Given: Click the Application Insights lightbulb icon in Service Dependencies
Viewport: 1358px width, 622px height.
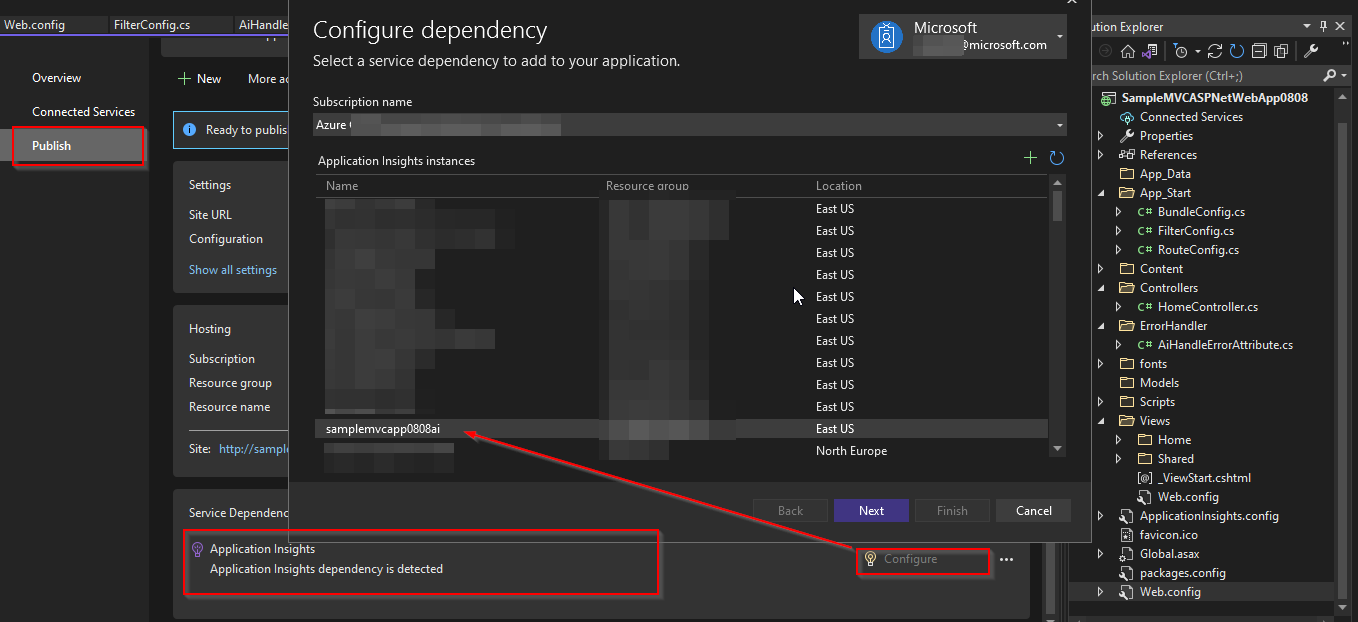Looking at the screenshot, I should (197, 549).
